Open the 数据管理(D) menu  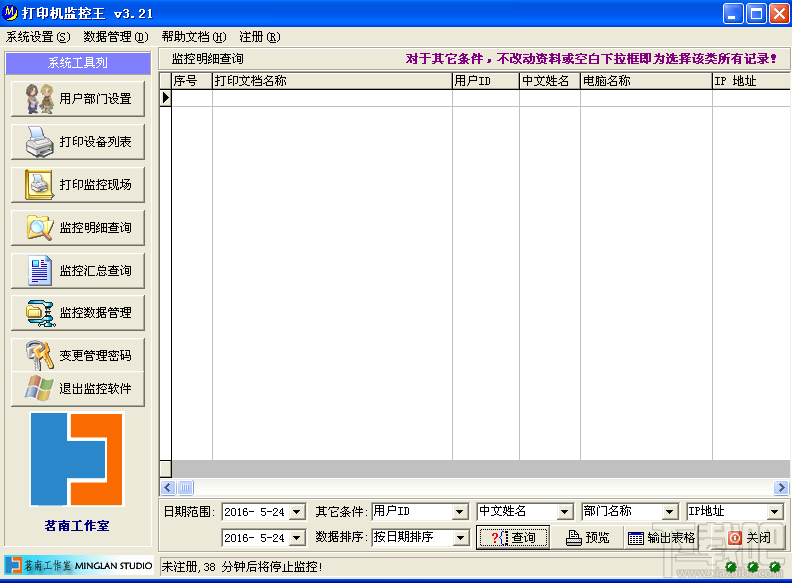point(116,37)
